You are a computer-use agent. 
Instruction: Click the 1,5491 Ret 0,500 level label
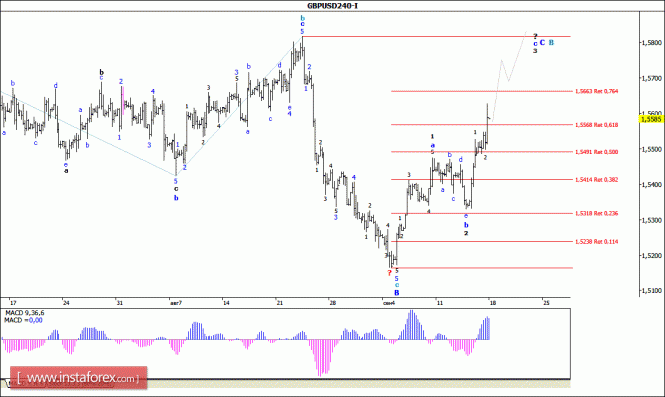tap(596, 152)
